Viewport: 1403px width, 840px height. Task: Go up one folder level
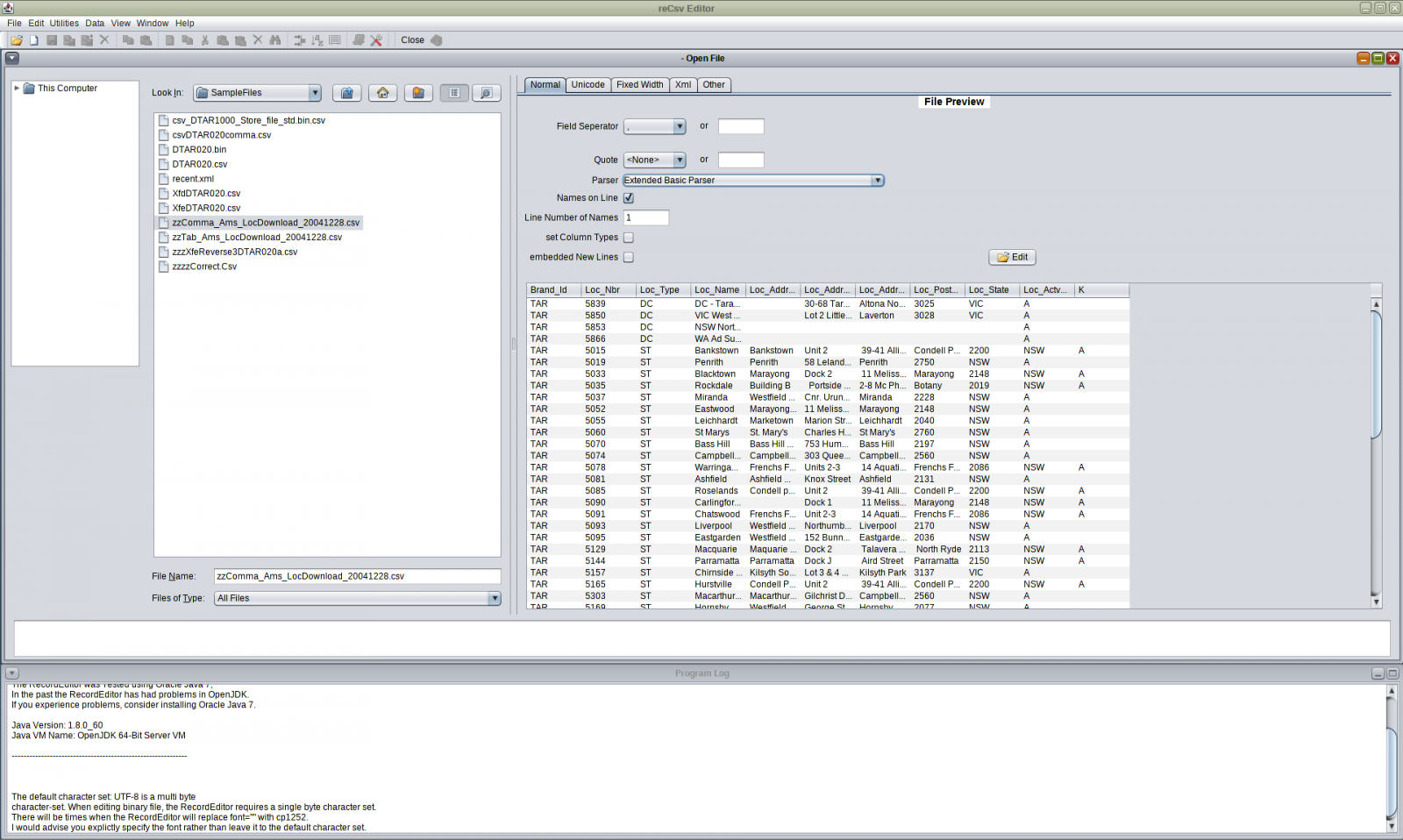click(347, 93)
